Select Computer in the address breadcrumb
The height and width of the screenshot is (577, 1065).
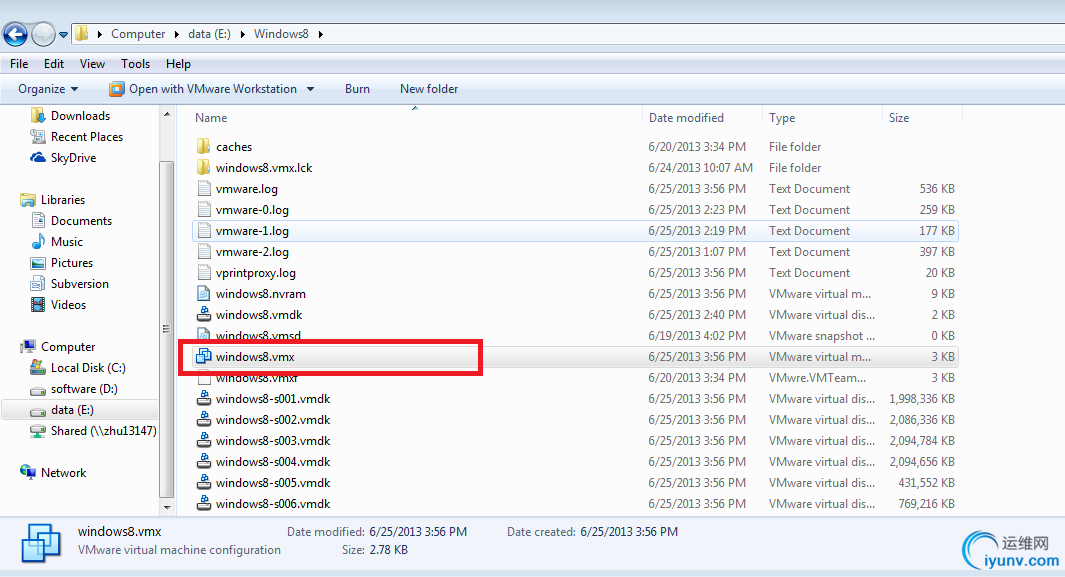click(x=138, y=34)
